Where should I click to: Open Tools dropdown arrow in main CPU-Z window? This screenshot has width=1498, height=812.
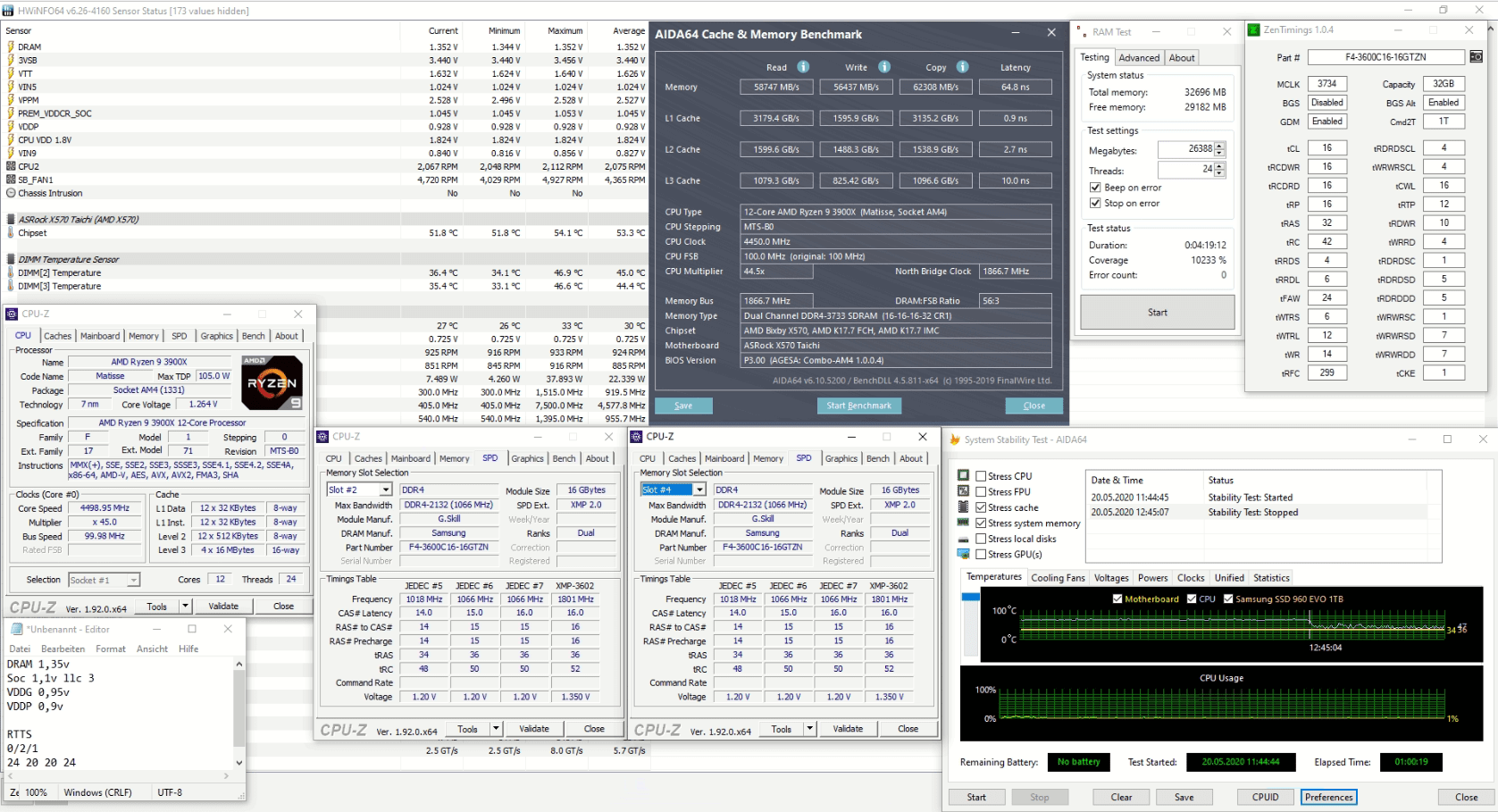pyautogui.click(x=185, y=606)
